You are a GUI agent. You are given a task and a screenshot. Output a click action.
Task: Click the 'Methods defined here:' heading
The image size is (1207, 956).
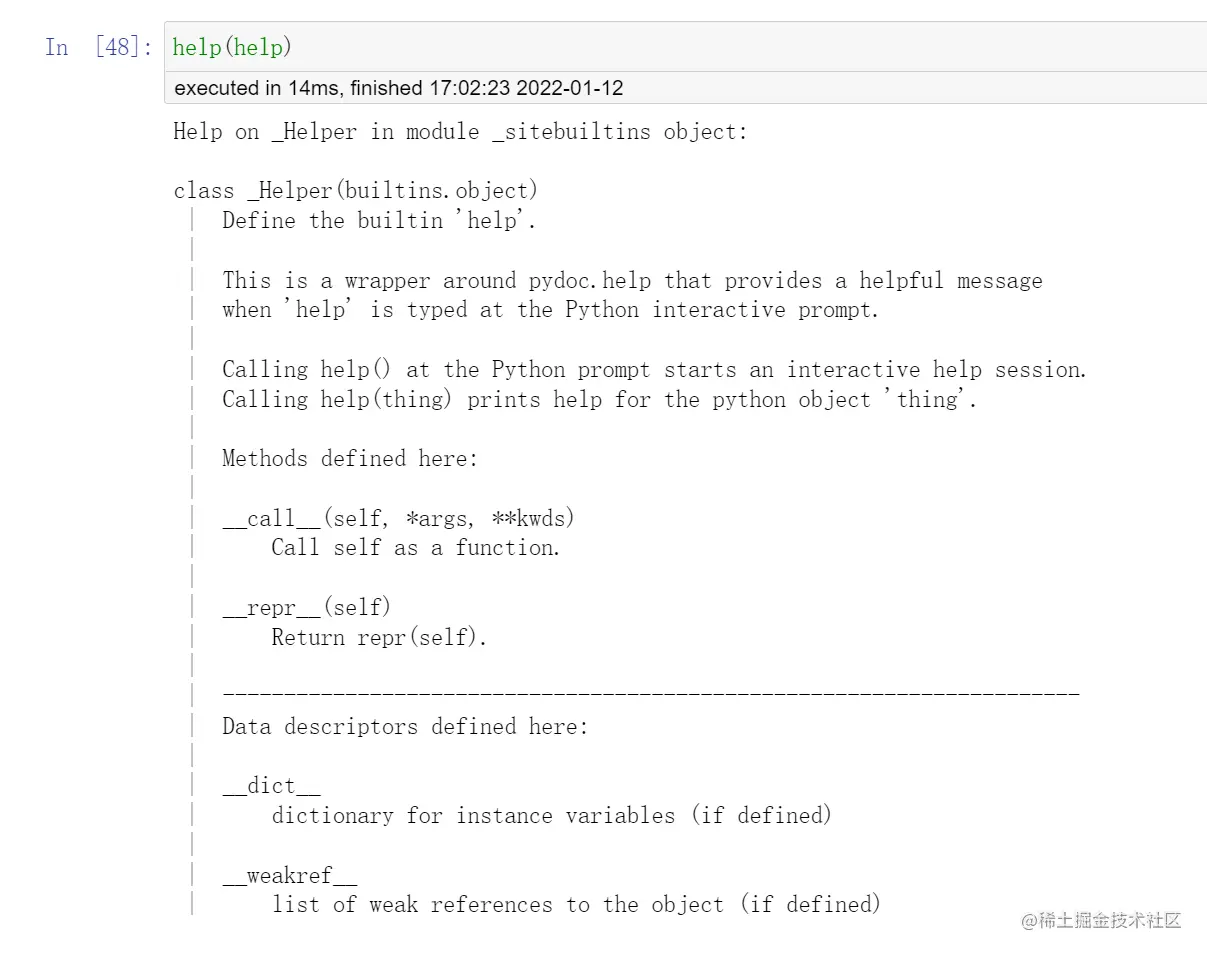coord(350,459)
